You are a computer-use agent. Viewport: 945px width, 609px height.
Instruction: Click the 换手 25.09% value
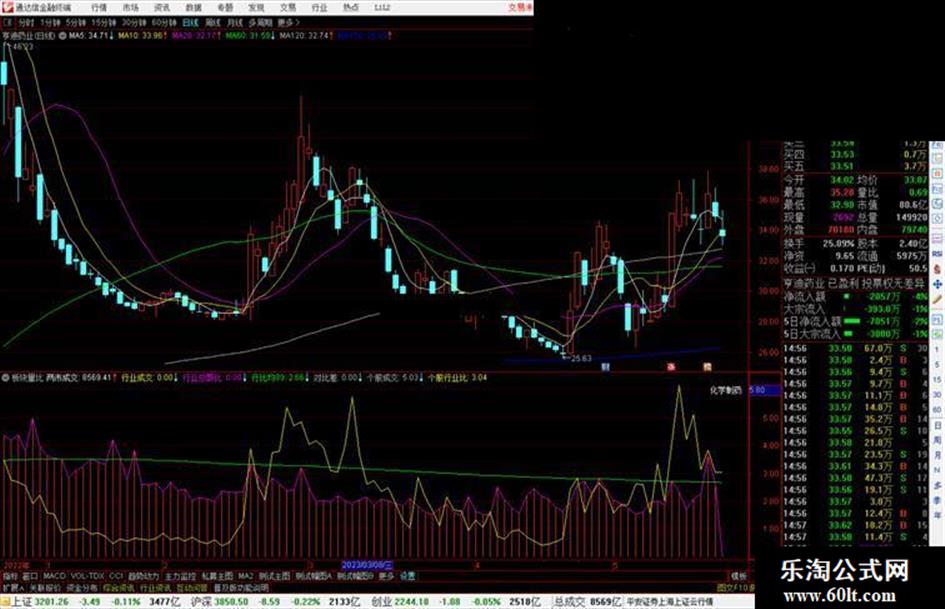pos(839,244)
